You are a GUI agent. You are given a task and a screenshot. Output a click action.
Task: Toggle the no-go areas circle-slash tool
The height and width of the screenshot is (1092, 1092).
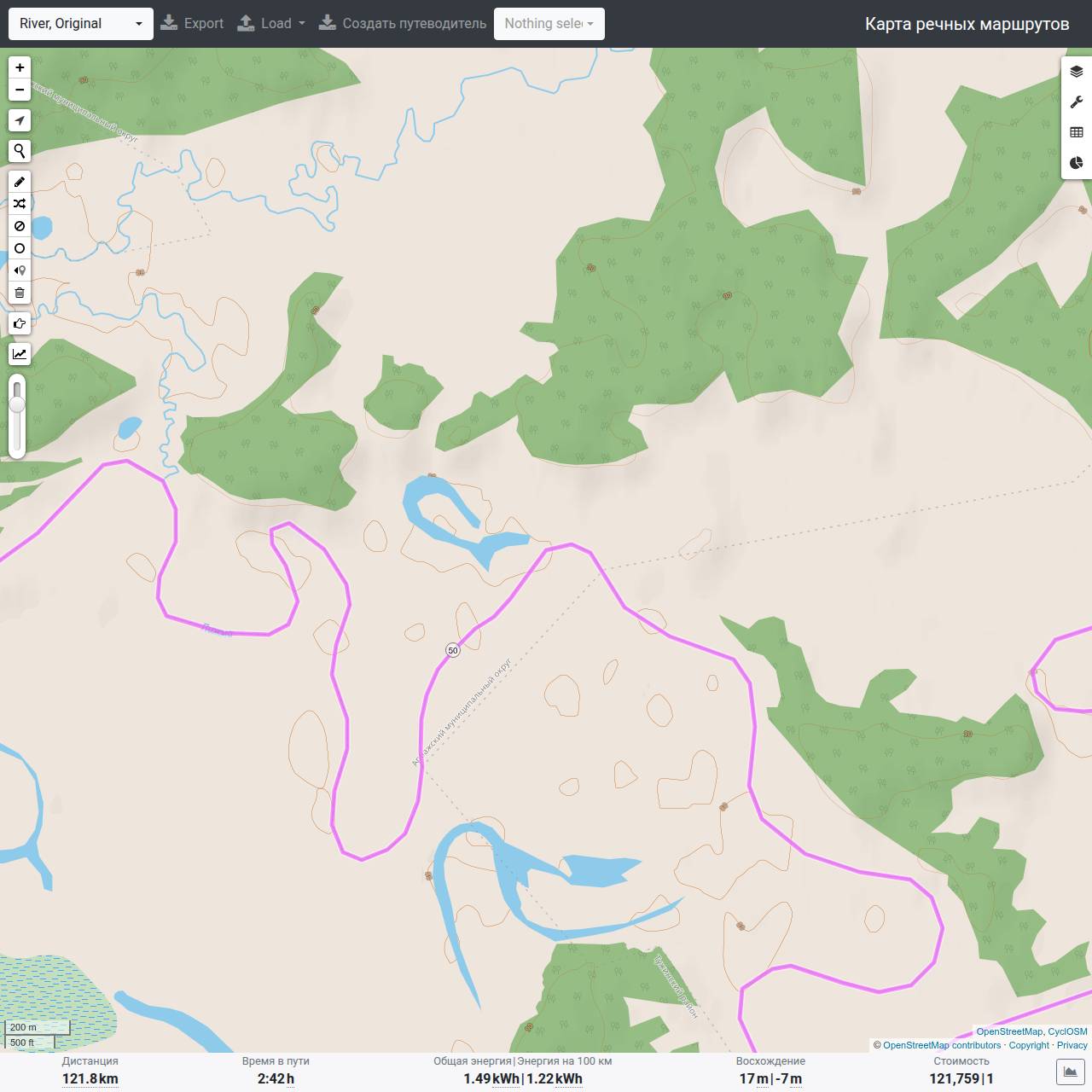point(20,226)
